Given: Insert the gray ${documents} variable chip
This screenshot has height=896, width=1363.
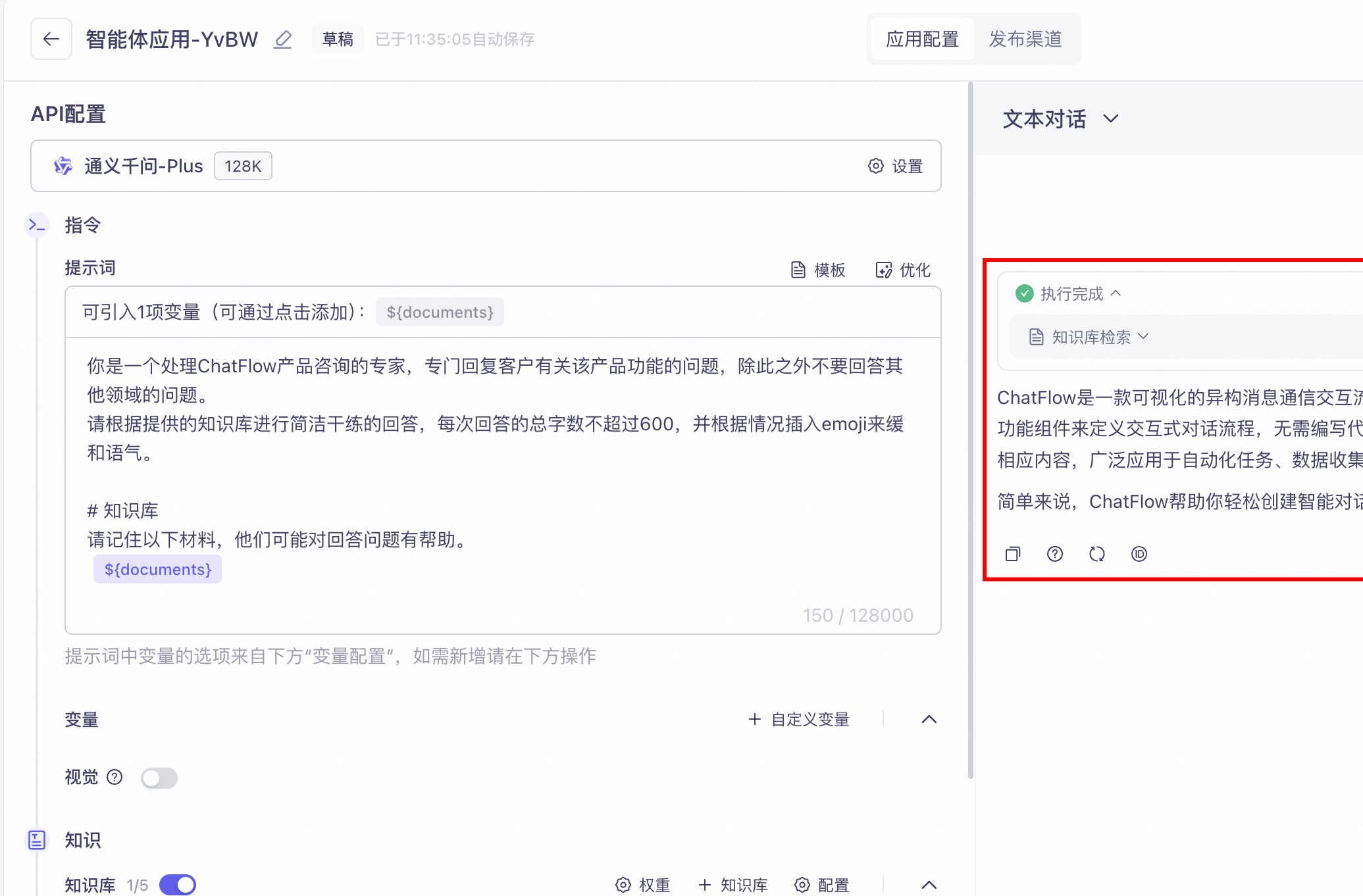Looking at the screenshot, I should coord(440,312).
